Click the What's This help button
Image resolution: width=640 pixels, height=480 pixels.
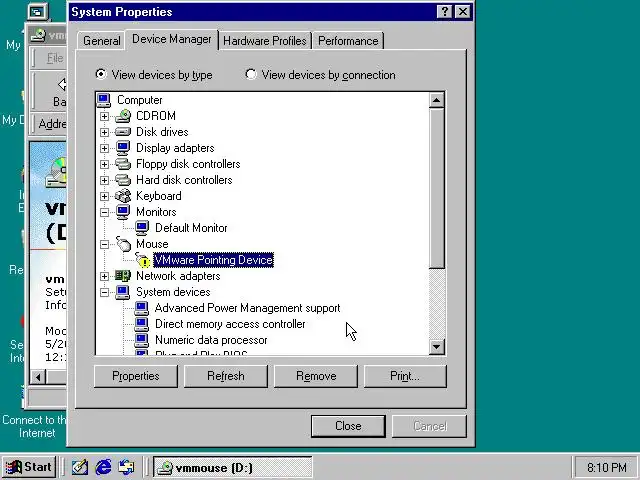pyautogui.click(x=444, y=11)
